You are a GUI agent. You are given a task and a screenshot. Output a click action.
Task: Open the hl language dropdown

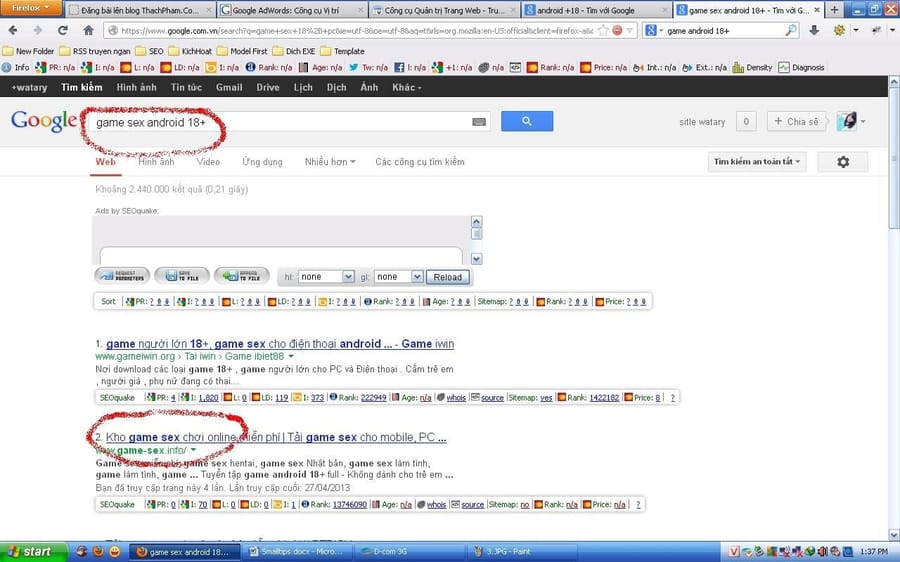pyautogui.click(x=326, y=277)
